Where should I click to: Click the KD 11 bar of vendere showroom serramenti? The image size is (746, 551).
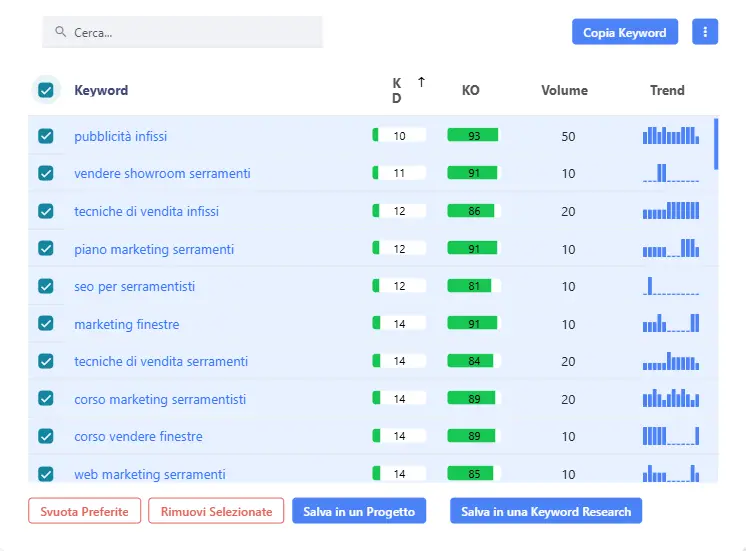pyautogui.click(x=399, y=173)
